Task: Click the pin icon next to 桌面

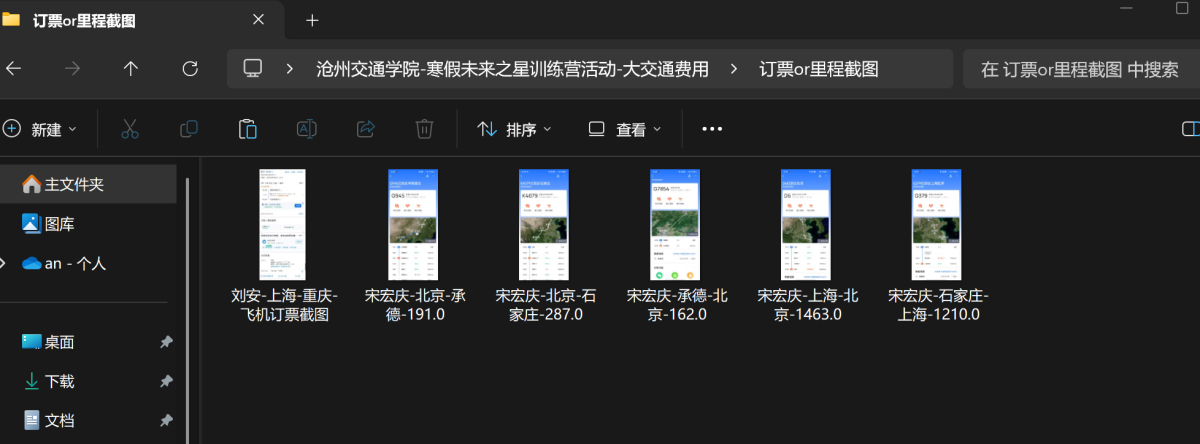Action: pos(166,342)
